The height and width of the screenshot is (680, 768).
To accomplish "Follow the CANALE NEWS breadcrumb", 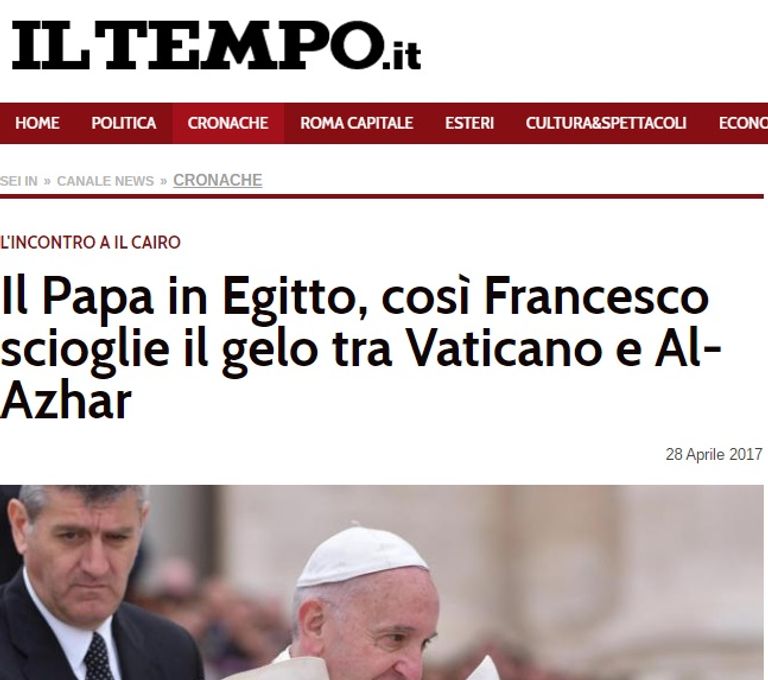I will coord(105,181).
